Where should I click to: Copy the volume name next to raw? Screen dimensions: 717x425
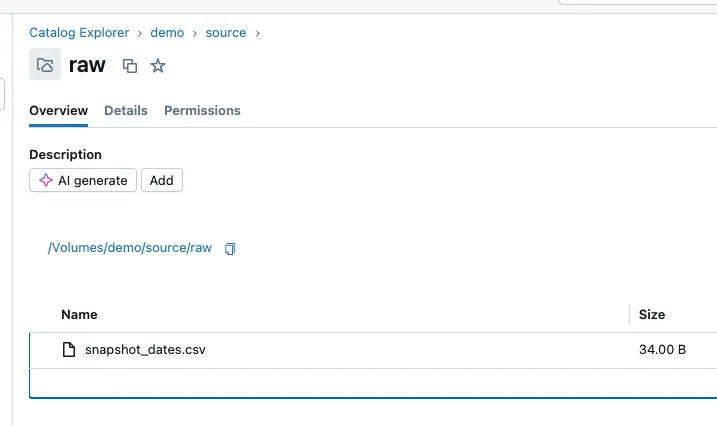click(x=129, y=66)
